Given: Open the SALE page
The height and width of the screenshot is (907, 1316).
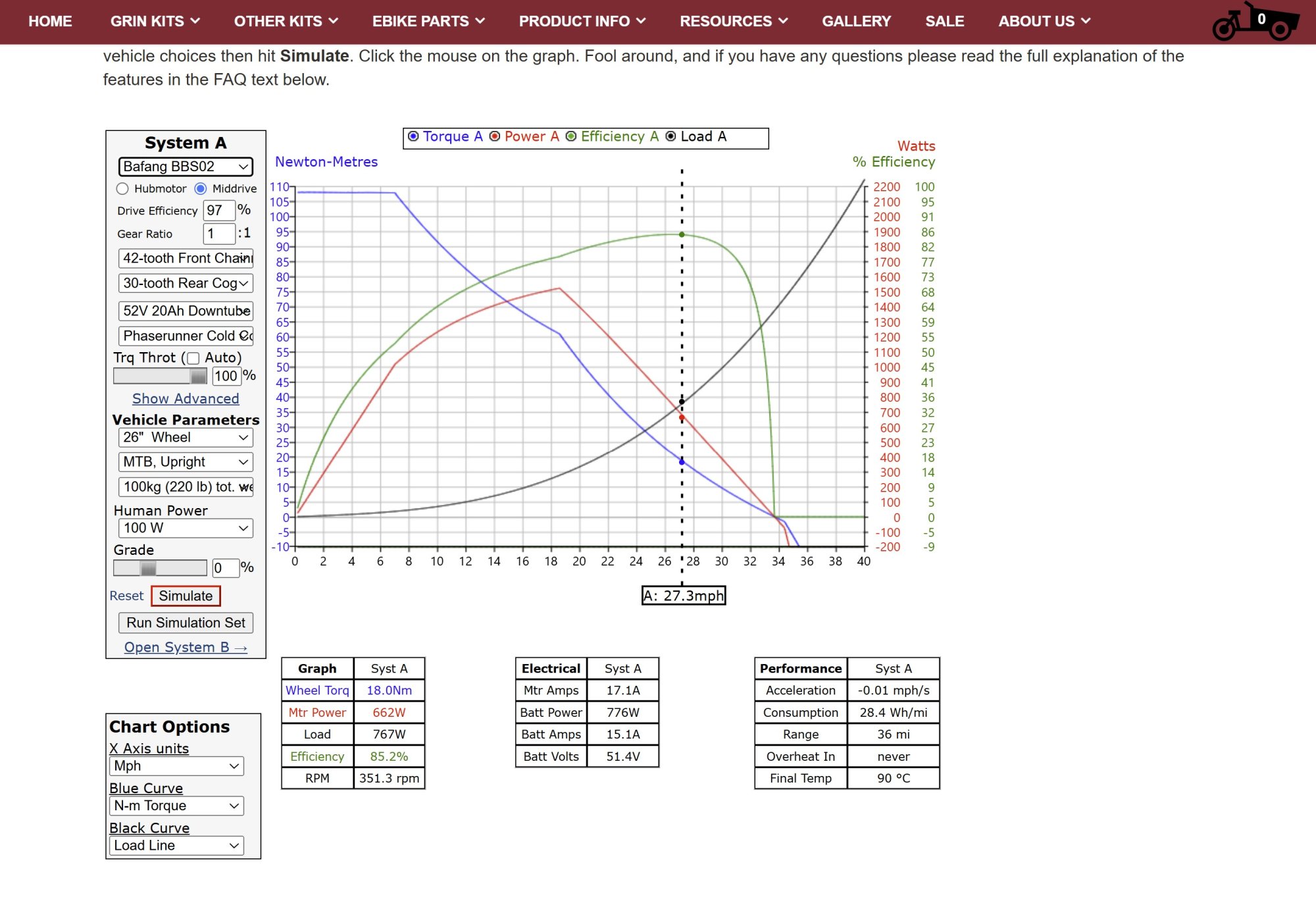Looking at the screenshot, I should pos(944,21).
